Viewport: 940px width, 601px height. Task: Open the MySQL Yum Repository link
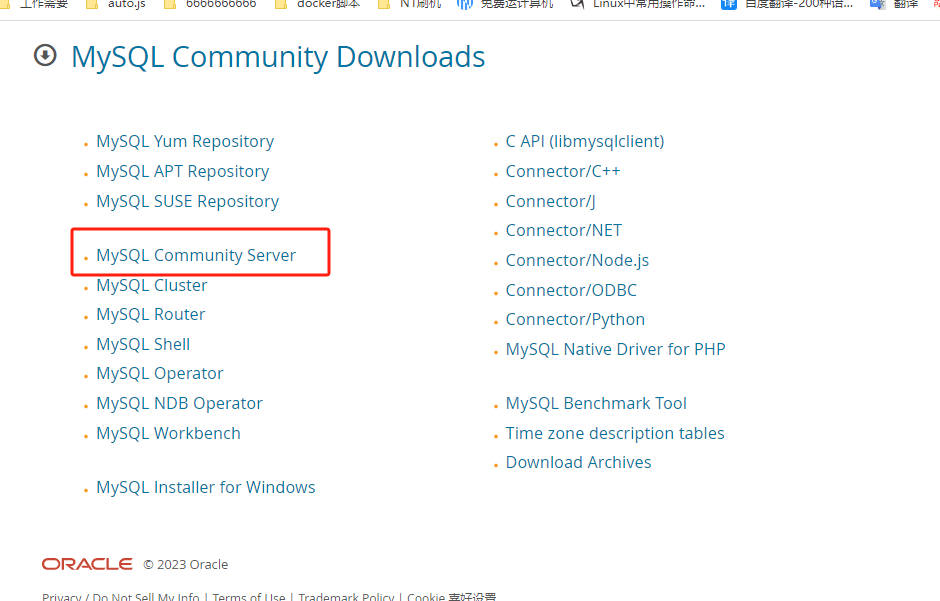tap(185, 141)
